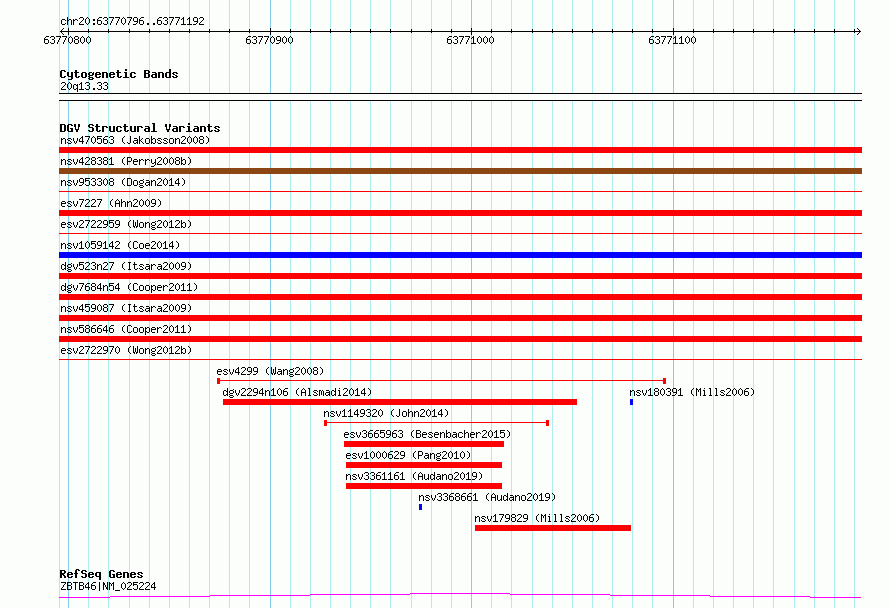Select the red esv1000629 variant bar
The height and width of the screenshot is (608, 890).
[x=424, y=465]
